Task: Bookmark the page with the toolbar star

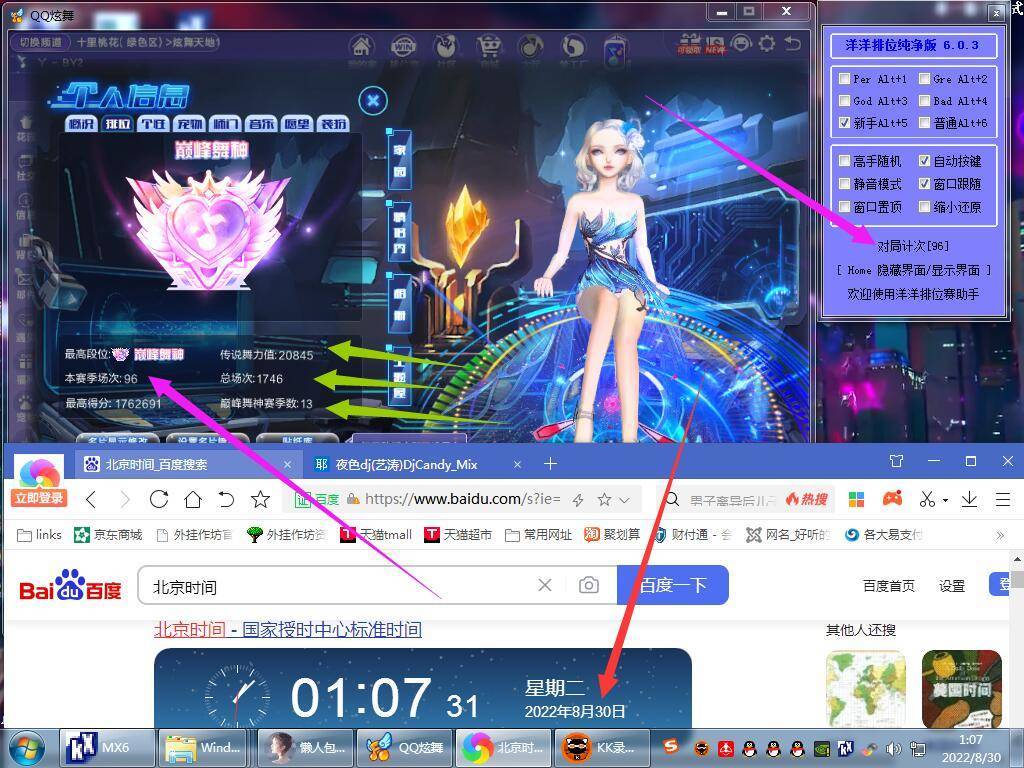Action: pyautogui.click(x=261, y=500)
